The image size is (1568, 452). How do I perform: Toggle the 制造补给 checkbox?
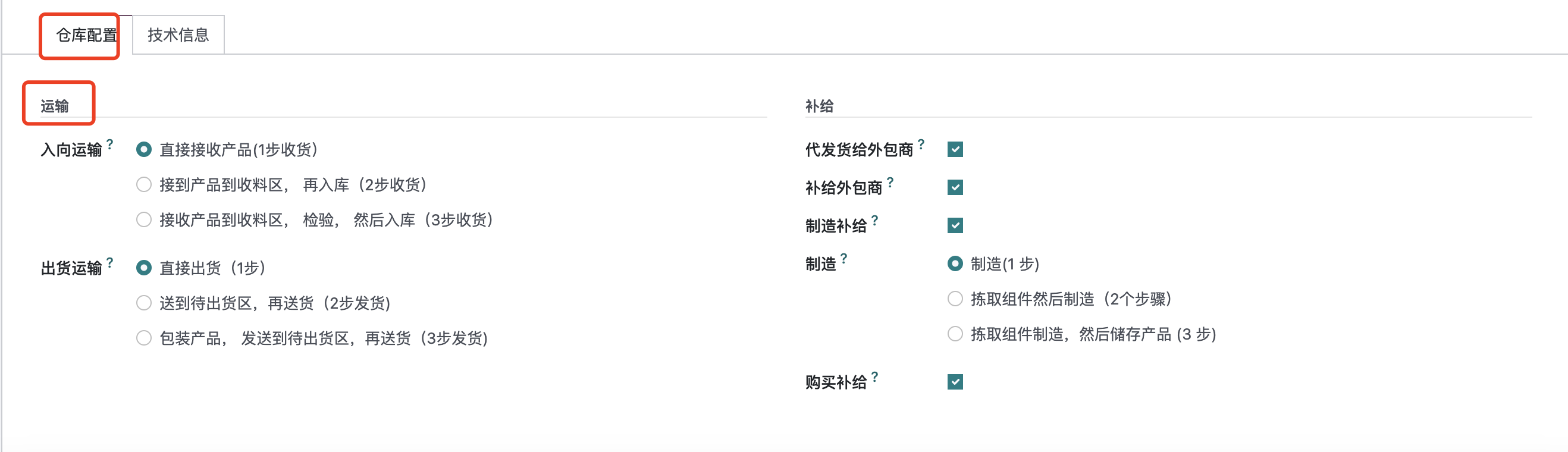coord(955,225)
